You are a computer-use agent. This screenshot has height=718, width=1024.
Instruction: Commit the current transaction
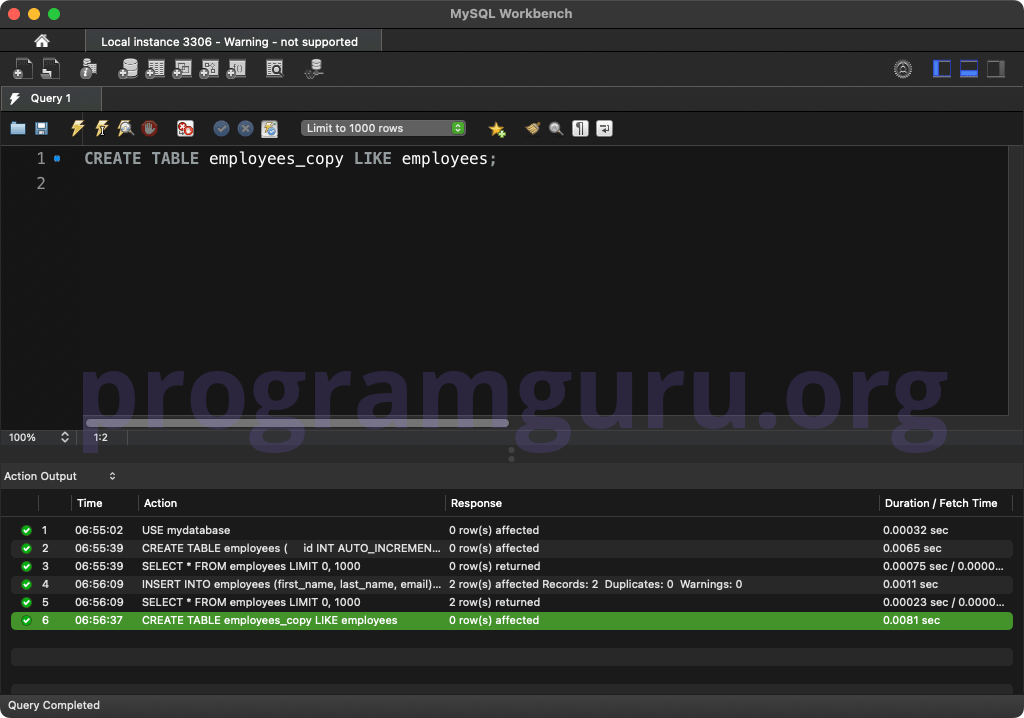click(x=221, y=128)
